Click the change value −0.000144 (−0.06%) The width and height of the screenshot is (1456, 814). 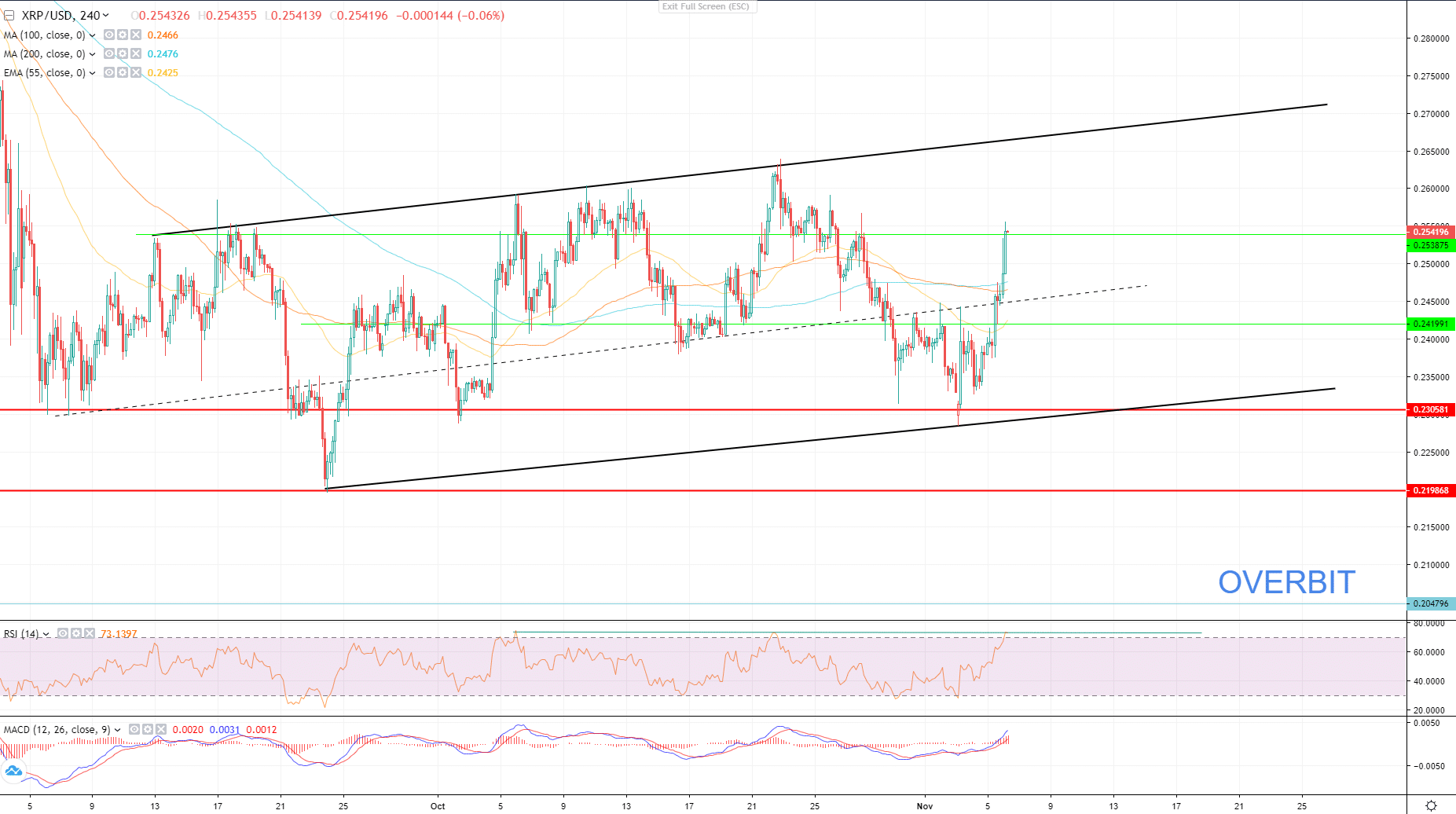point(450,16)
